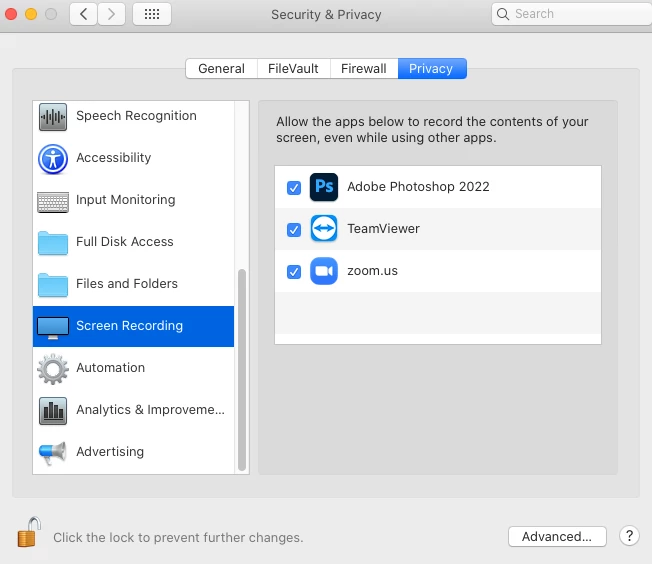Click the Accessibility figure icon
This screenshot has height=564, width=652.
click(x=53, y=159)
